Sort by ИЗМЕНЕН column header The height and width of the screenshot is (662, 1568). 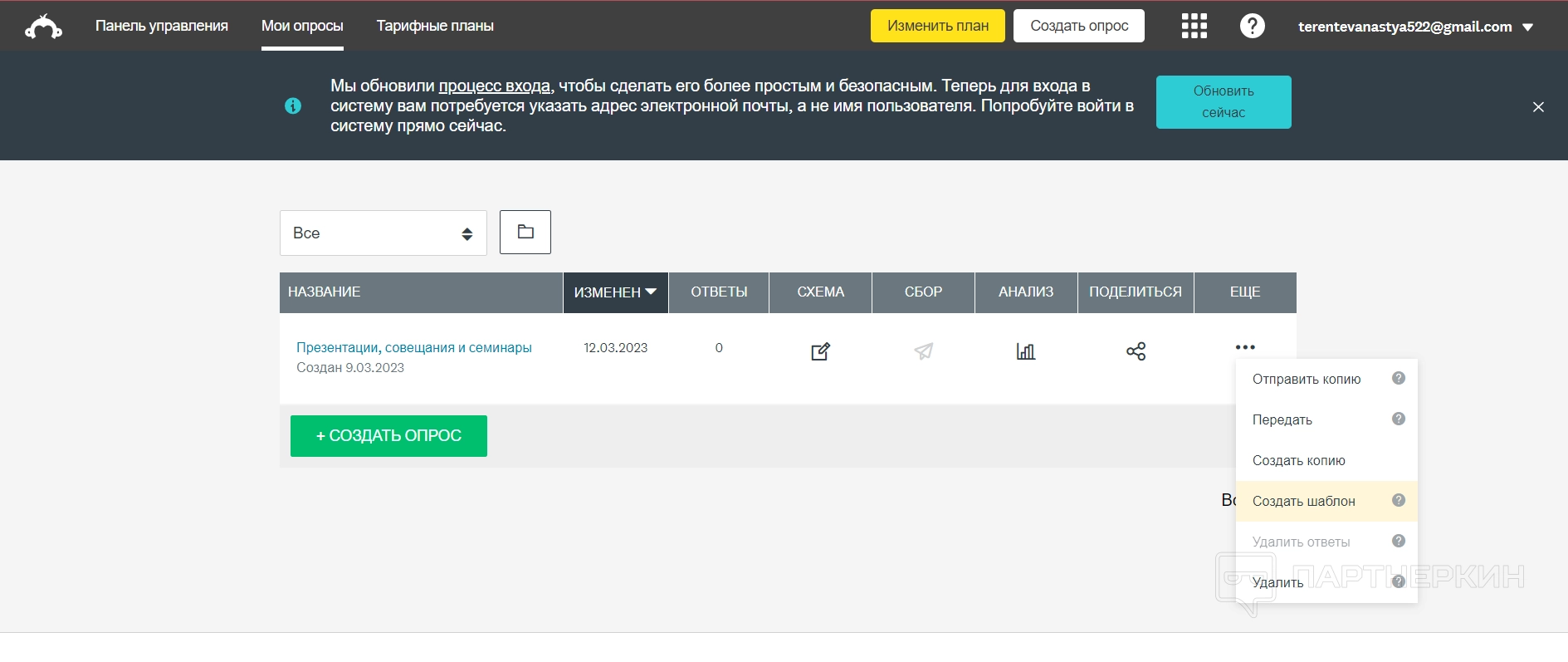(x=615, y=292)
